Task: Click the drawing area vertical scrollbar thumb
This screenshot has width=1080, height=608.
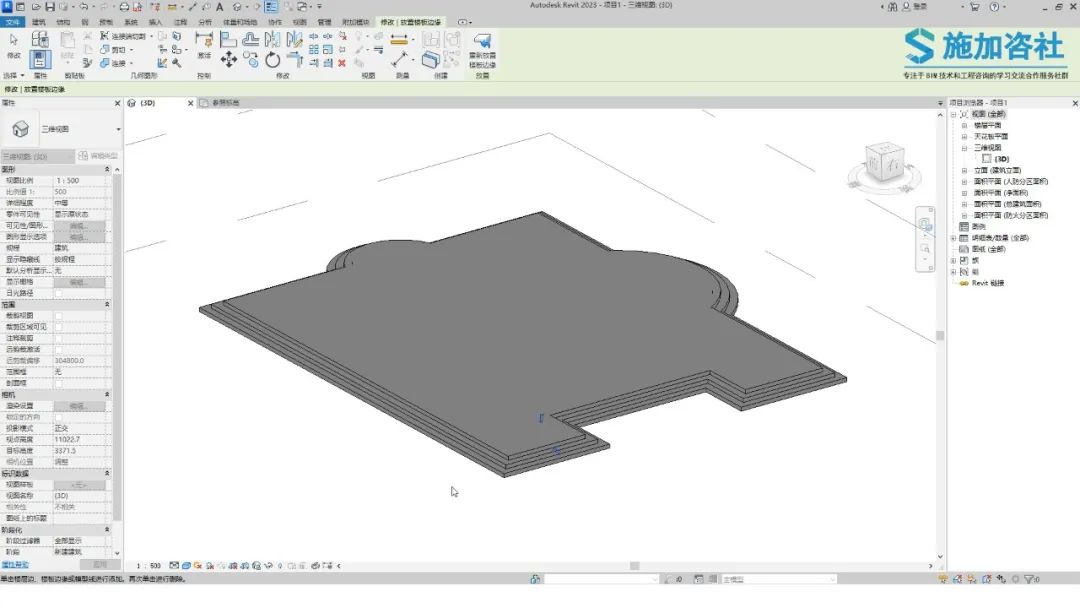Action: (940, 335)
